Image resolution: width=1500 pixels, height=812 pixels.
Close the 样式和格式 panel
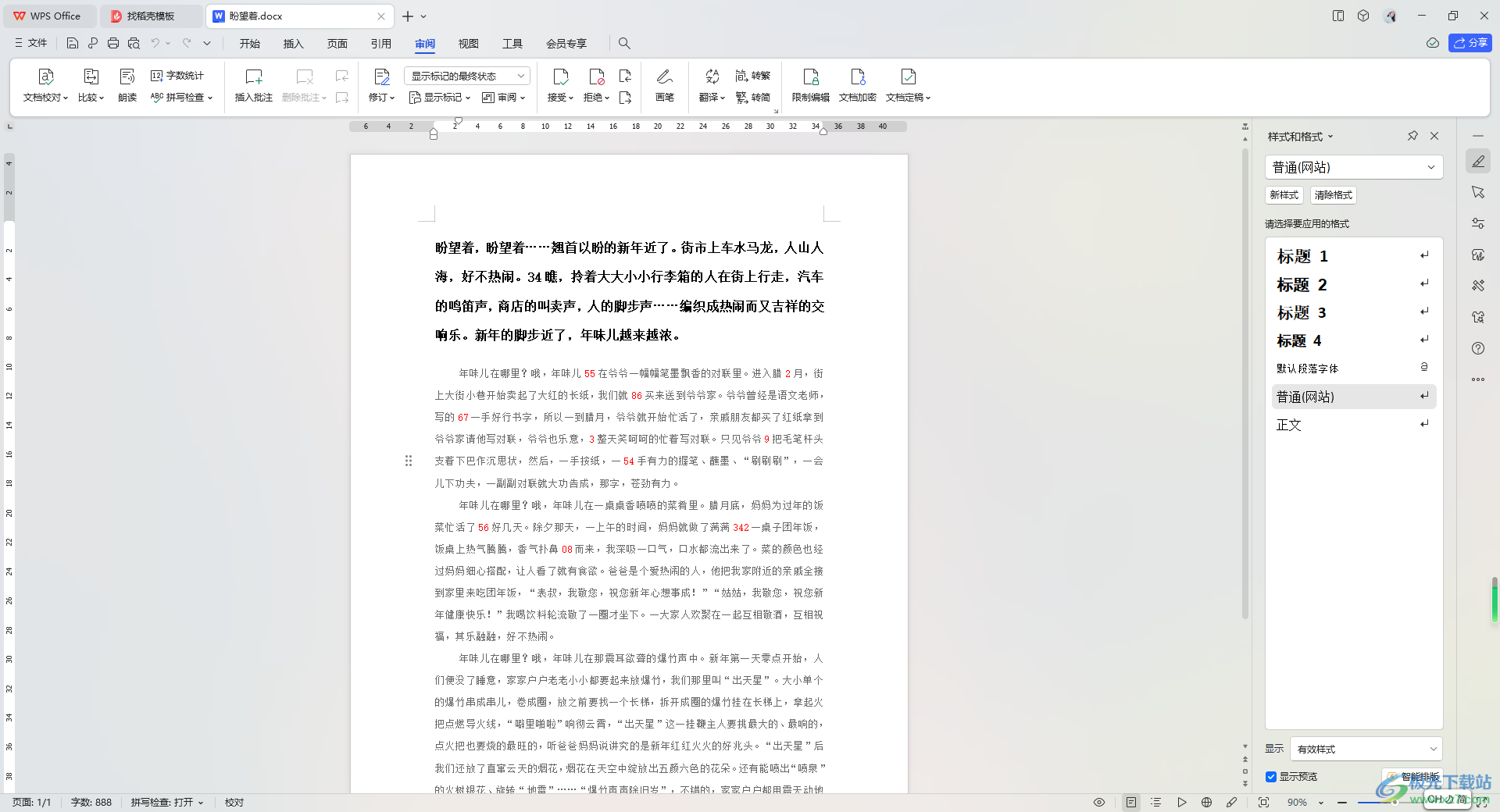point(1434,136)
